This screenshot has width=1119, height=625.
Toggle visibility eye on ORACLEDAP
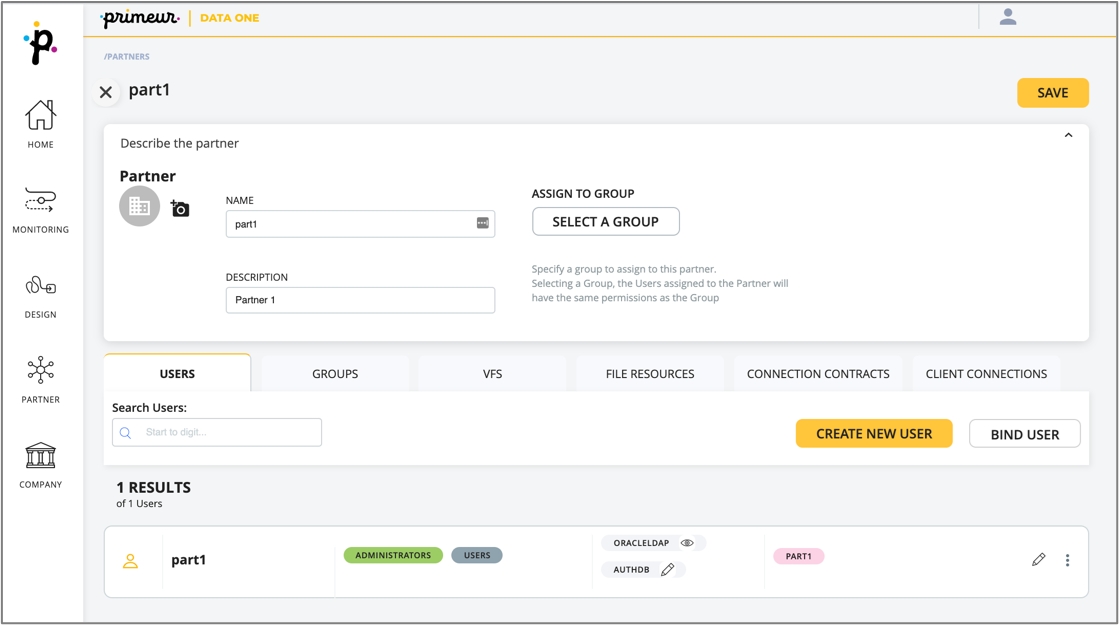687,543
